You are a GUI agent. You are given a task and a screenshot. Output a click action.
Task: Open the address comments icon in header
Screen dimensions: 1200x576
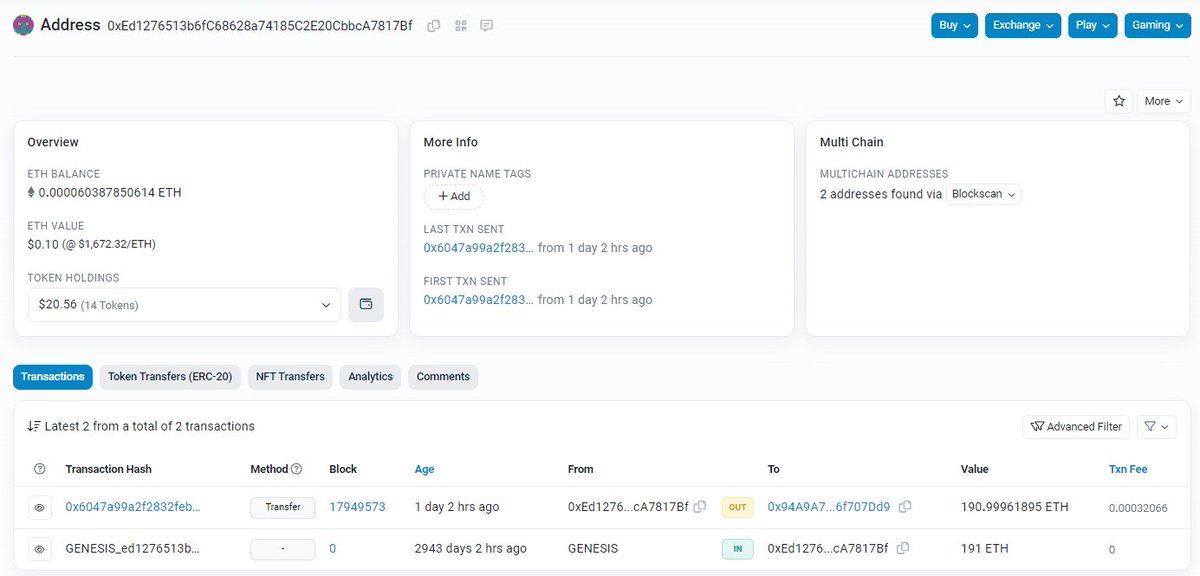tap(487, 26)
